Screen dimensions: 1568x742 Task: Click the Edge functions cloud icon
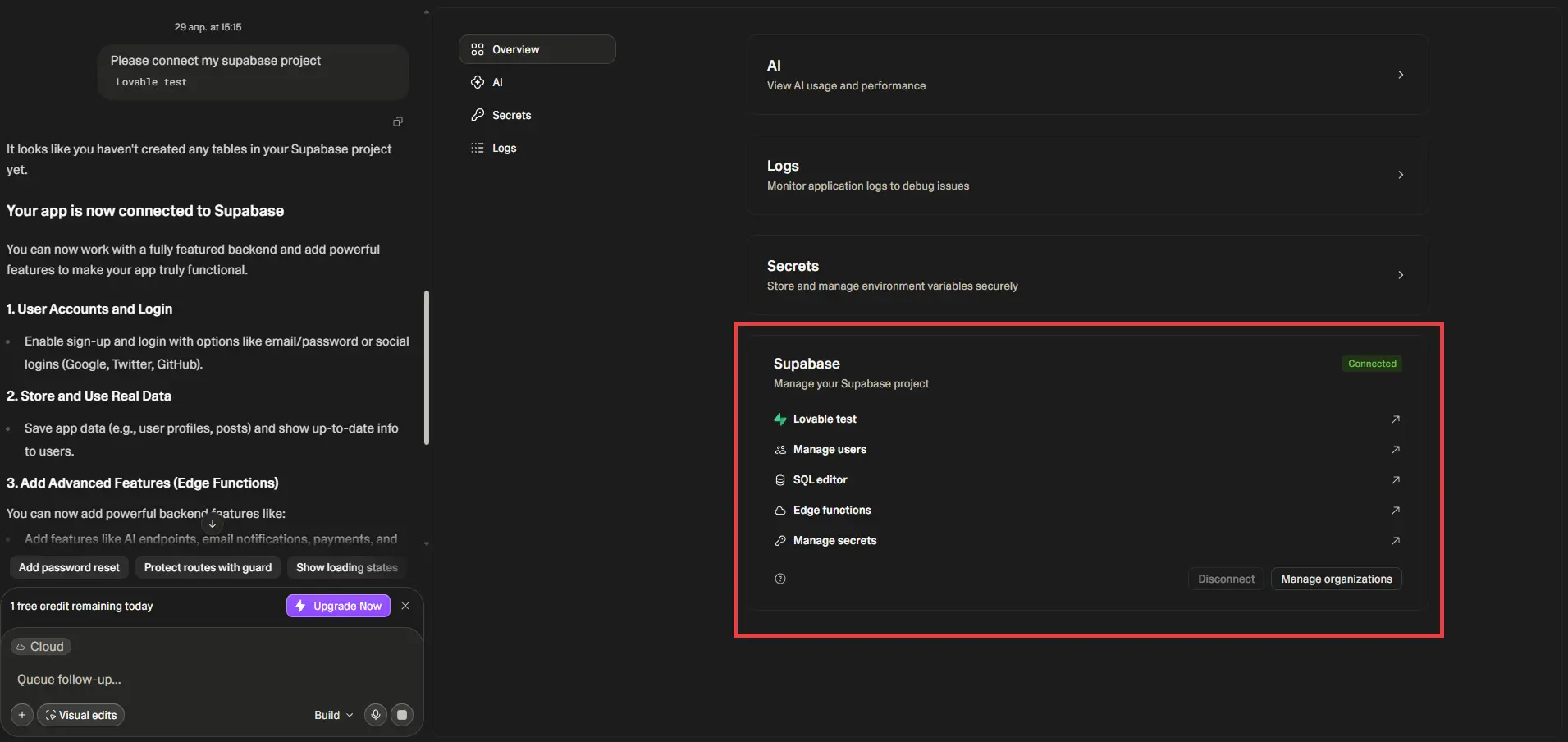[779, 511]
